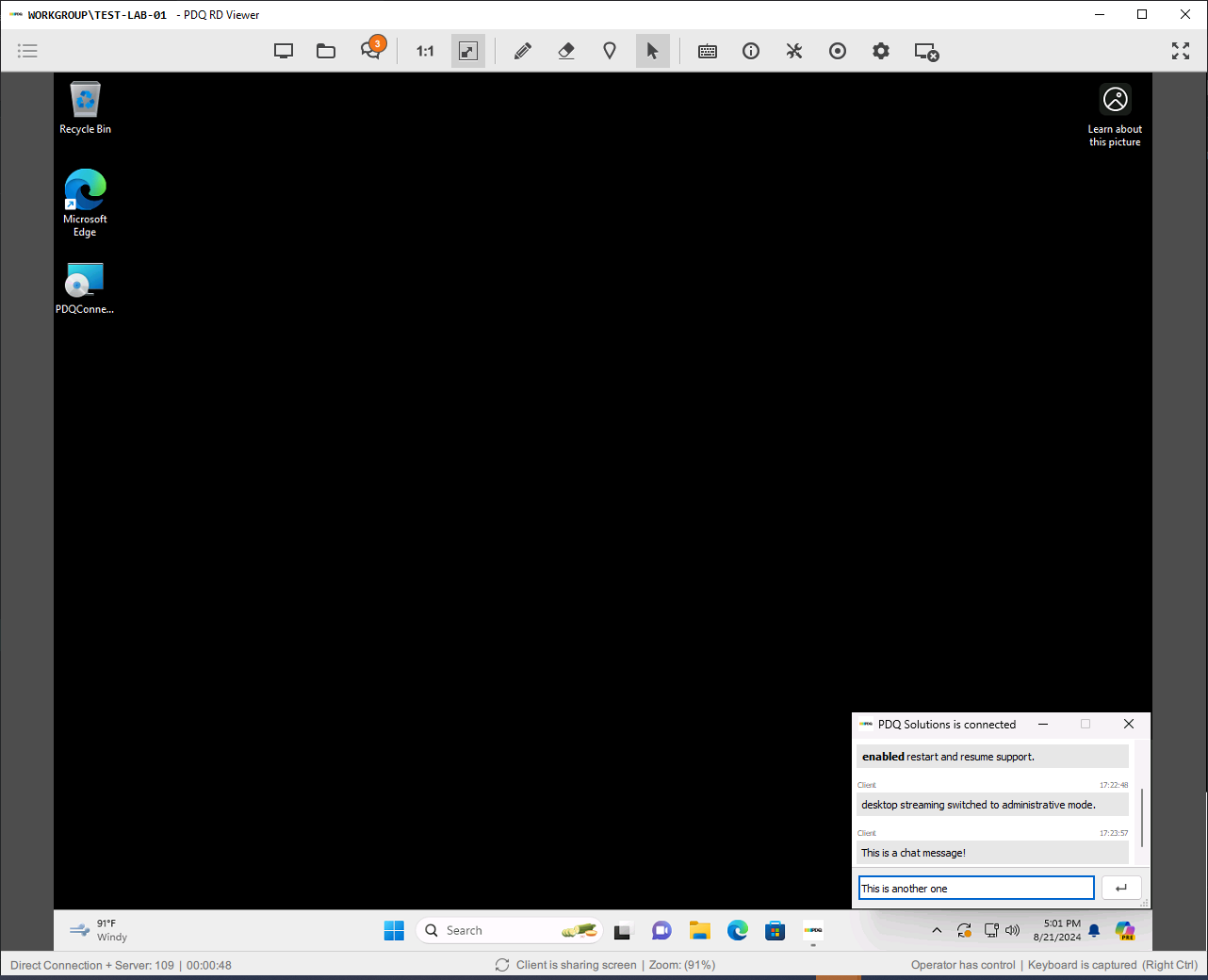The image size is (1208, 980).
Task: Select Microsoft Edge desktop shortcut
Action: [85, 203]
